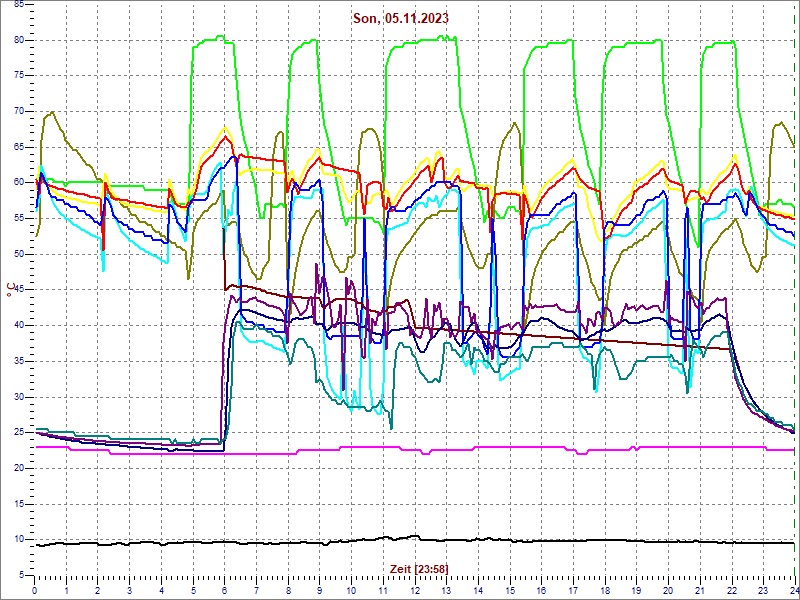Select the 60 label on the temperature axis
Screen dimensions: 800x600
pyautogui.click(x=18, y=183)
